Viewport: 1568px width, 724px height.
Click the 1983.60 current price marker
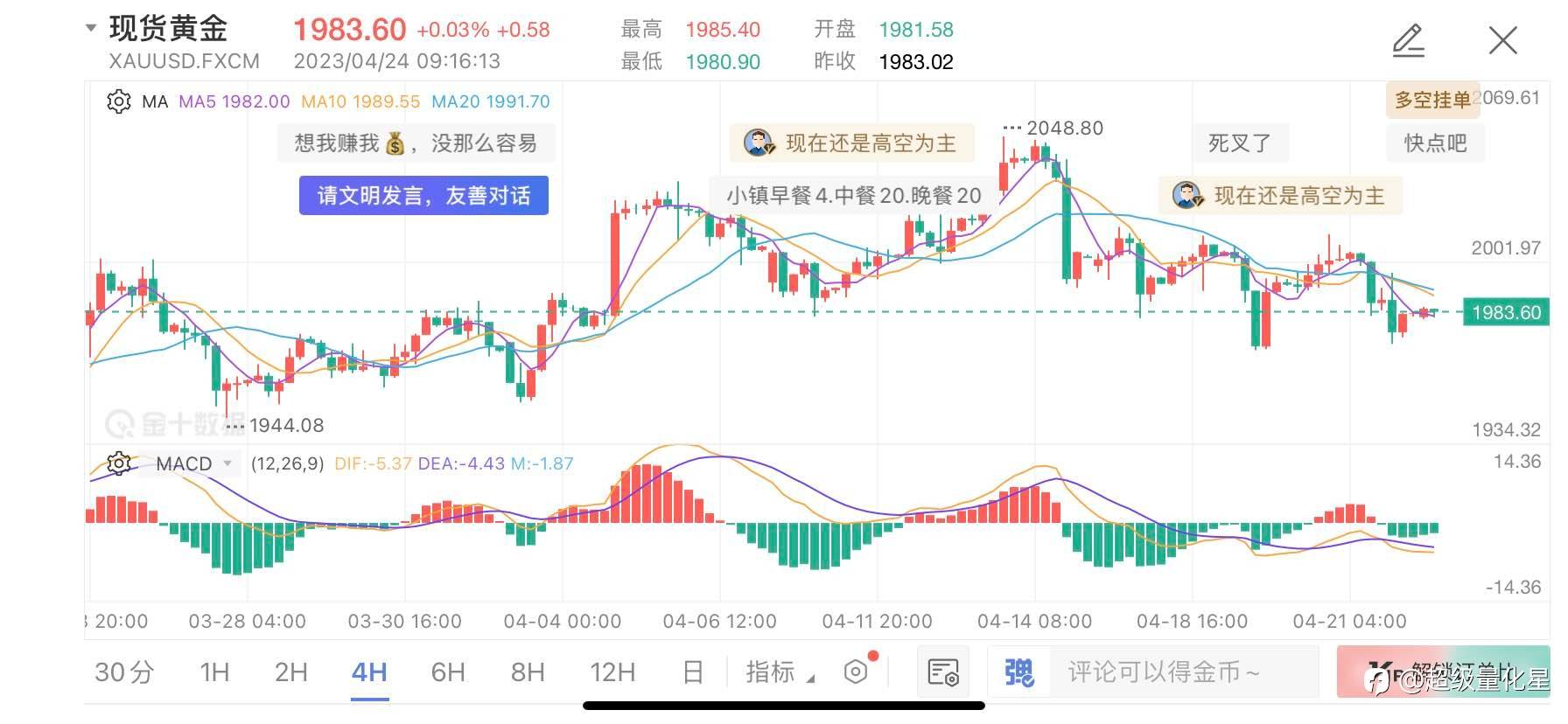point(1506,312)
